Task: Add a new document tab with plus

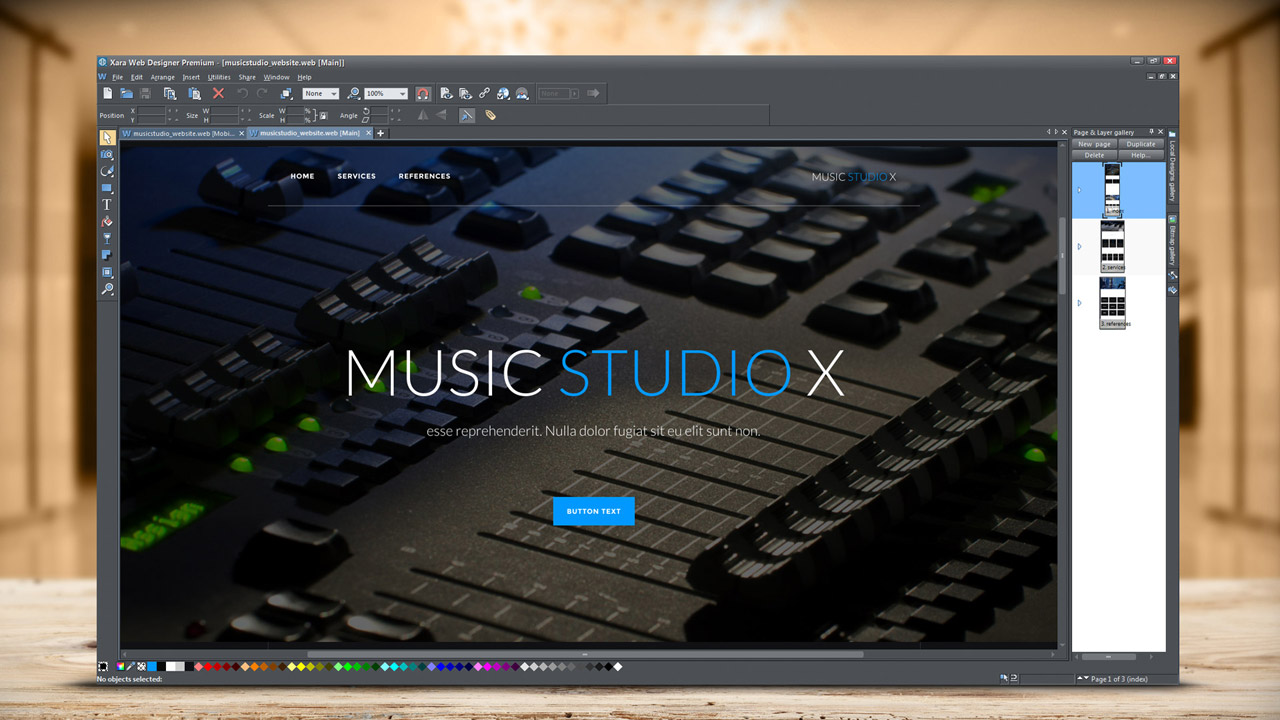Action: coord(380,133)
